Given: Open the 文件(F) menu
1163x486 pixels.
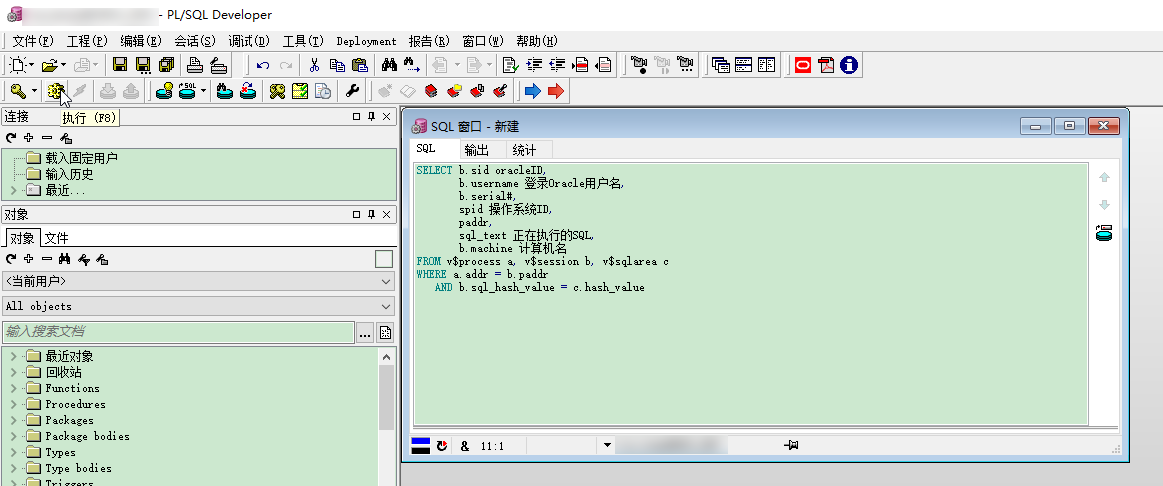Looking at the screenshot, I should click(33, 41).
